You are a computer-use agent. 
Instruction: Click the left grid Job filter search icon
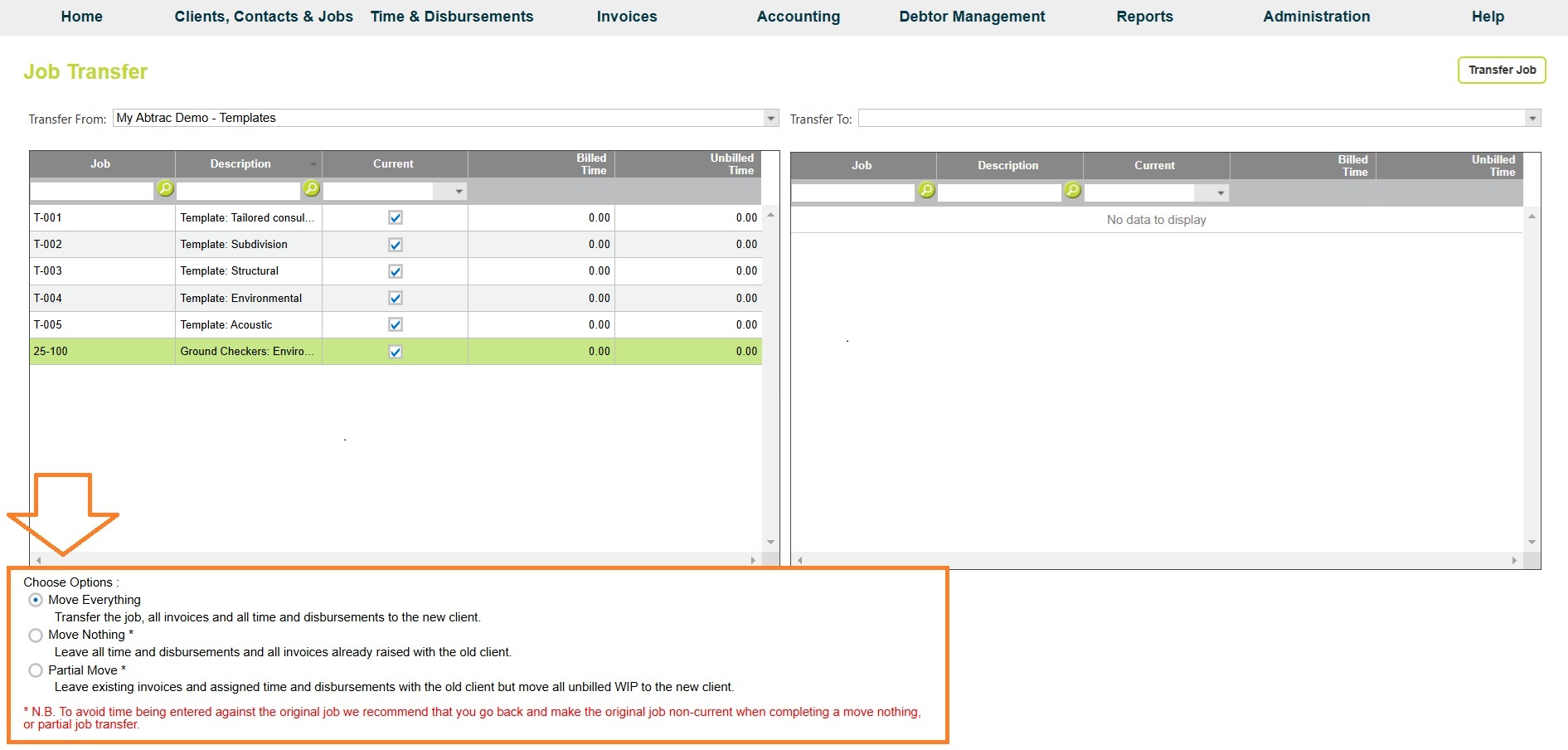point(165,189)
